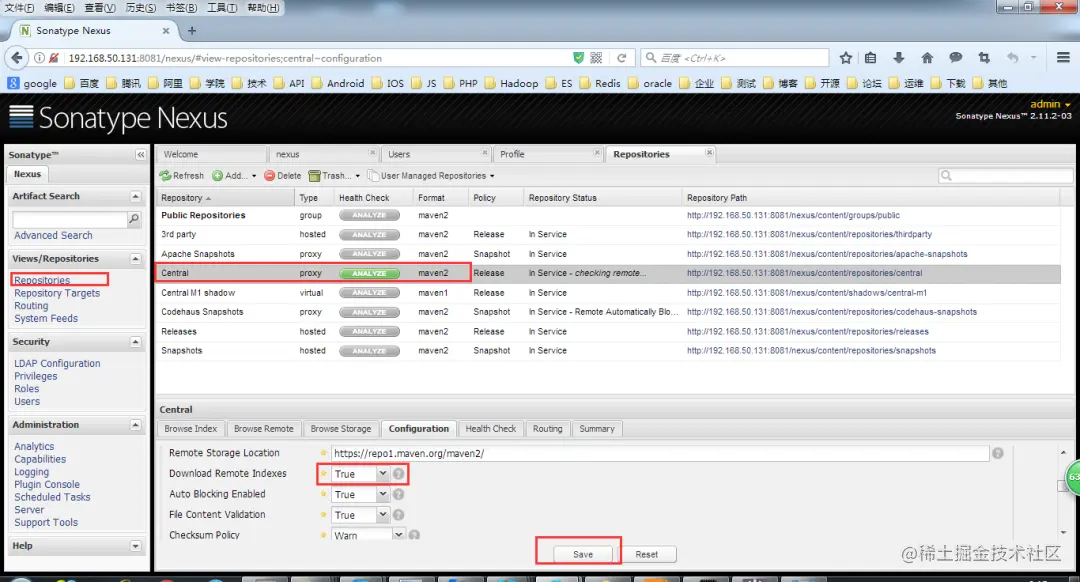Save the Central configuration
The image size is (1080, 582).
tap(583, 554)
